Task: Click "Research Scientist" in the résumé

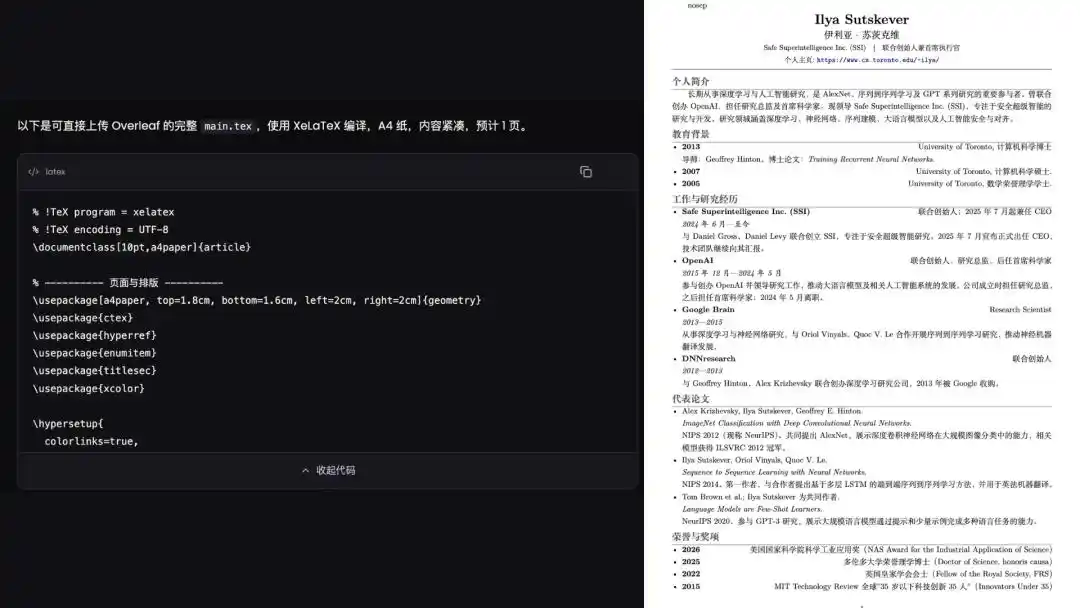Action: (x=1020, y=310)
